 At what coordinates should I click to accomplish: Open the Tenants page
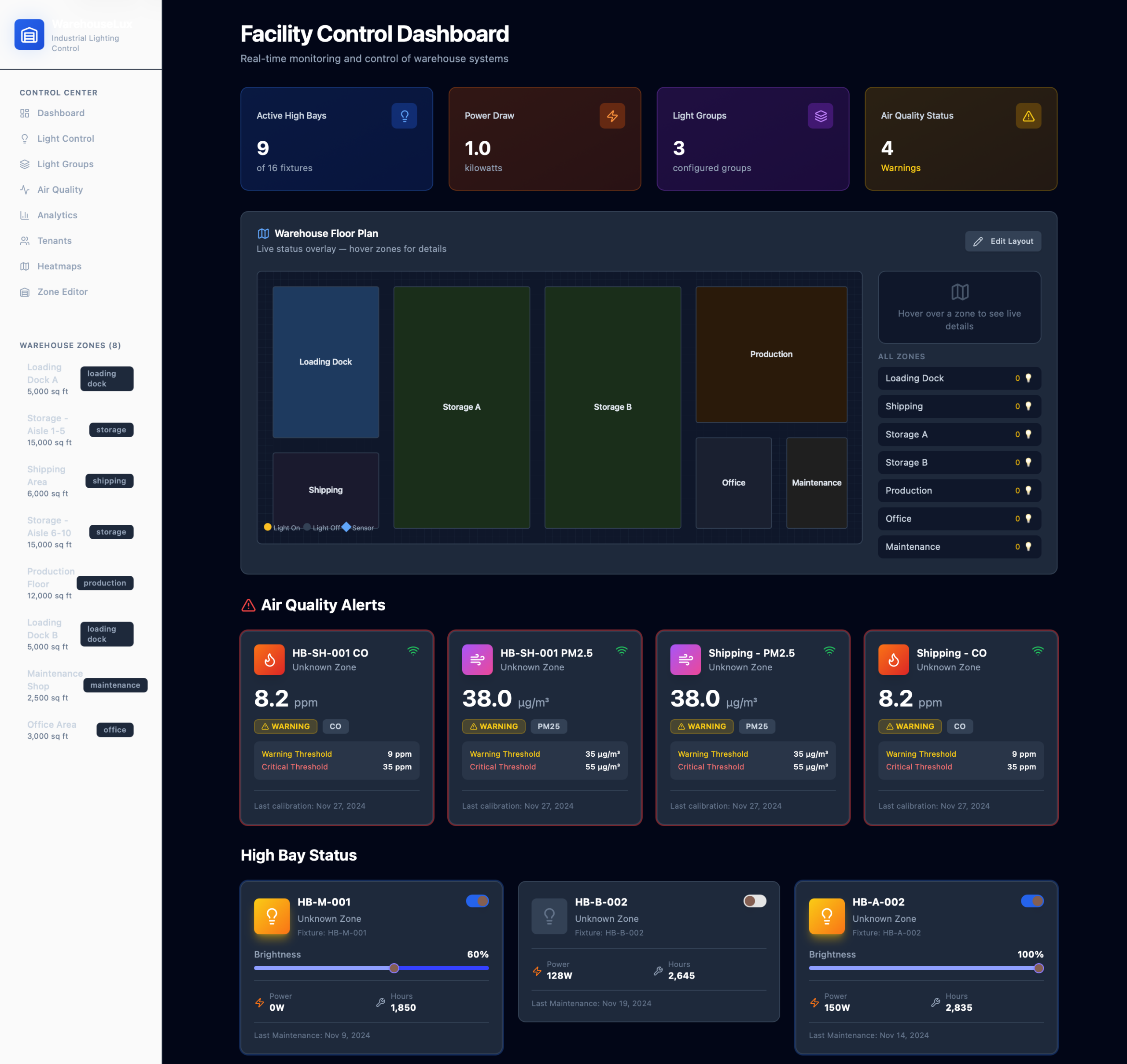coord(81,241)
